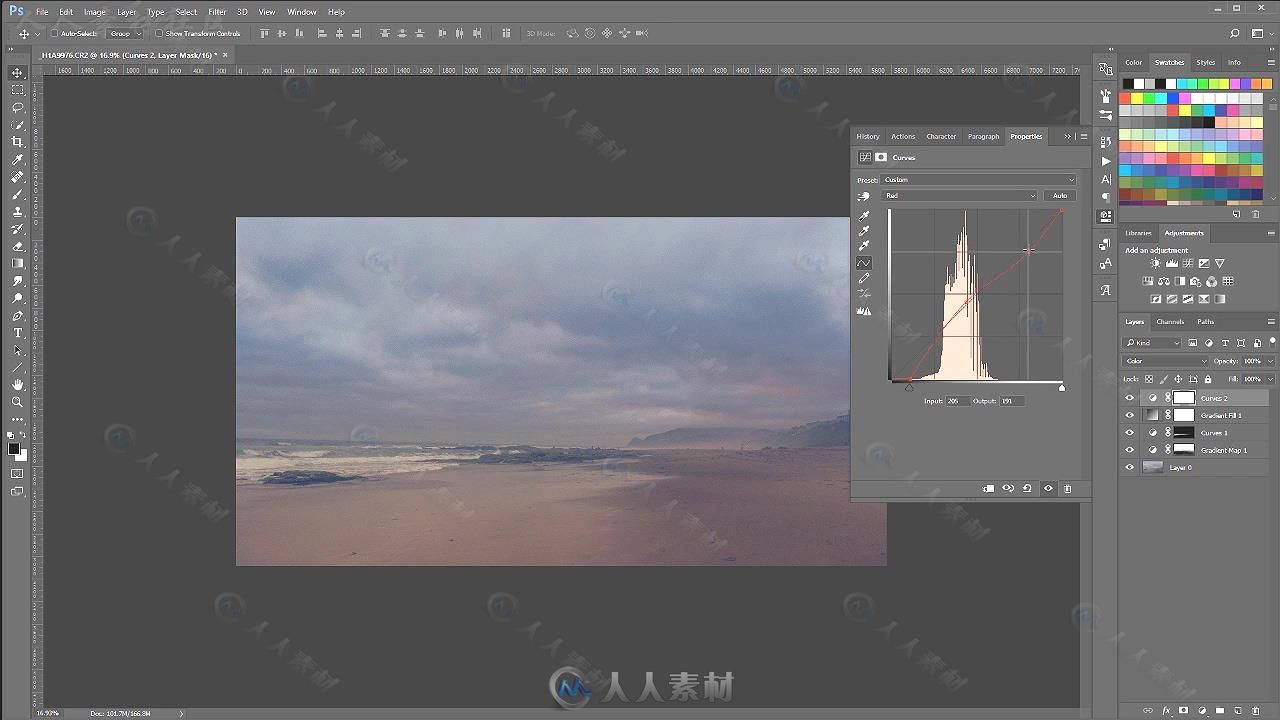Activate the on-image adjustment hand tool

(x=864, y=196)
